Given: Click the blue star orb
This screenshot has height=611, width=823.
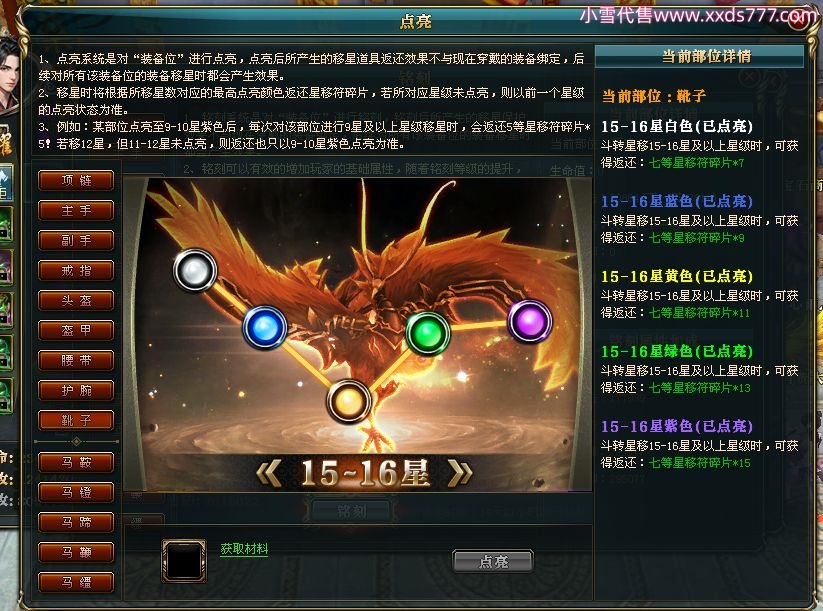Looking at the screenshot, I should (265, 328).
